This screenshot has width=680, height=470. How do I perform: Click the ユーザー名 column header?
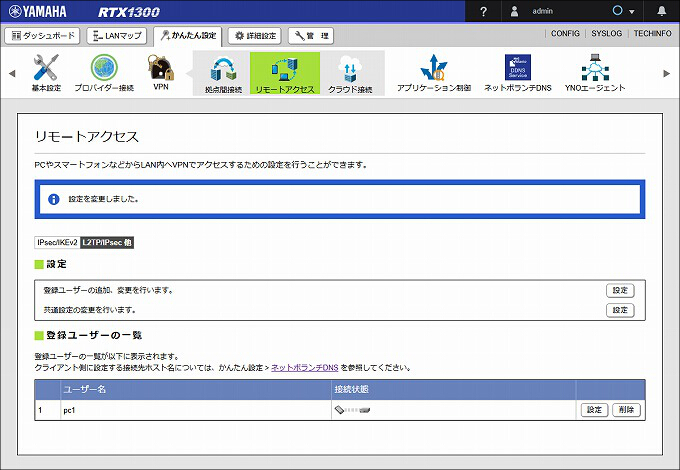click(196, 389)
